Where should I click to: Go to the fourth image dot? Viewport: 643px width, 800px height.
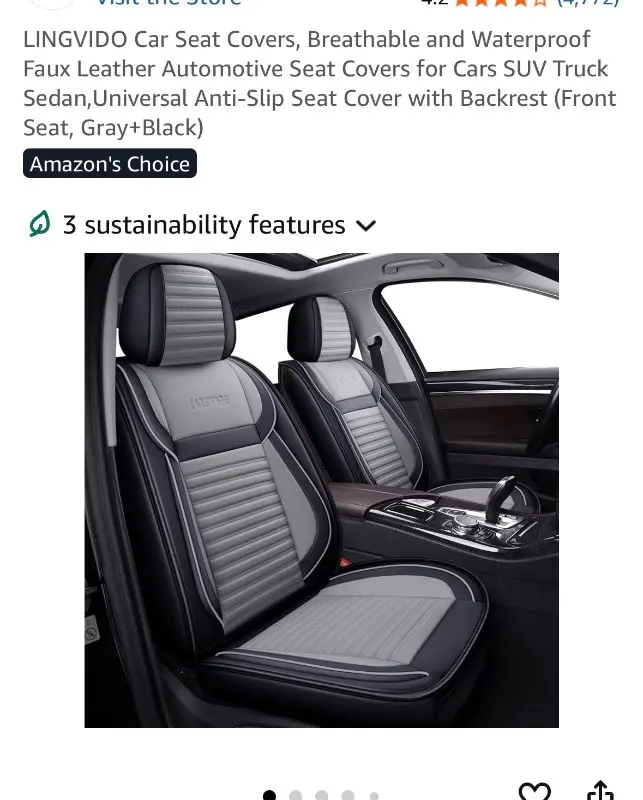tap(348, 795)
